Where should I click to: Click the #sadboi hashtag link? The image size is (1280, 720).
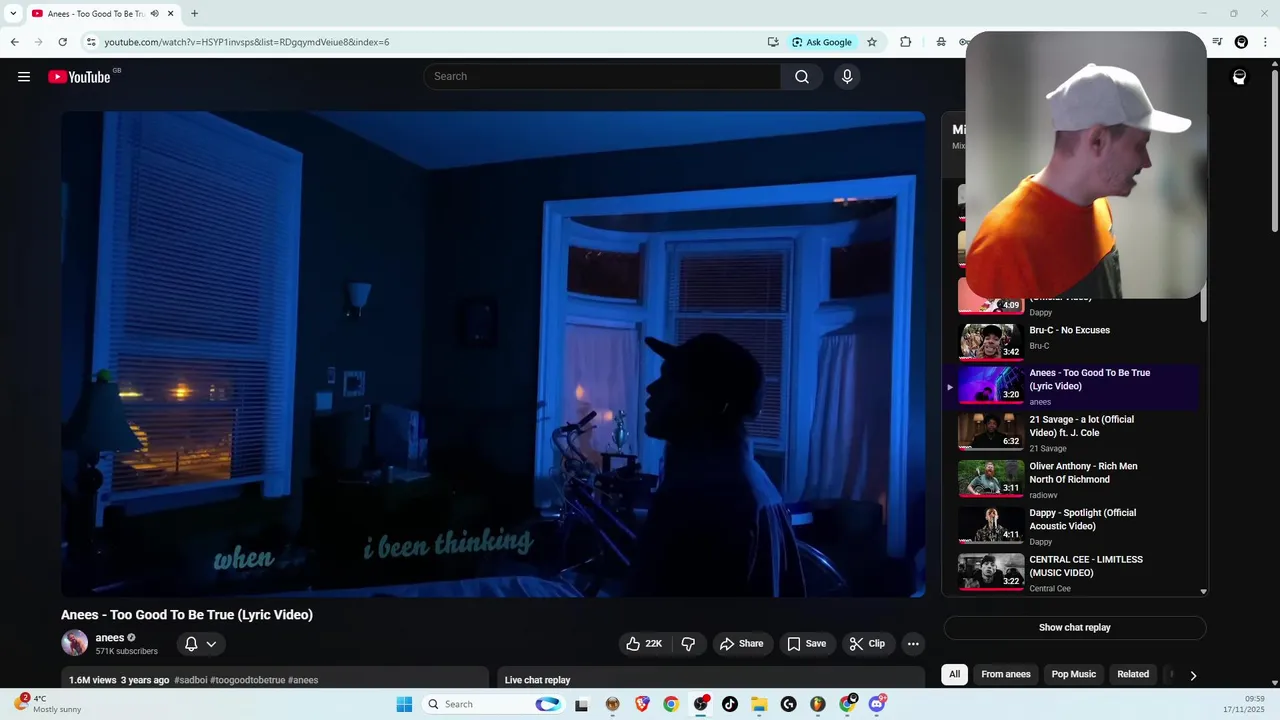coord(190,680)
